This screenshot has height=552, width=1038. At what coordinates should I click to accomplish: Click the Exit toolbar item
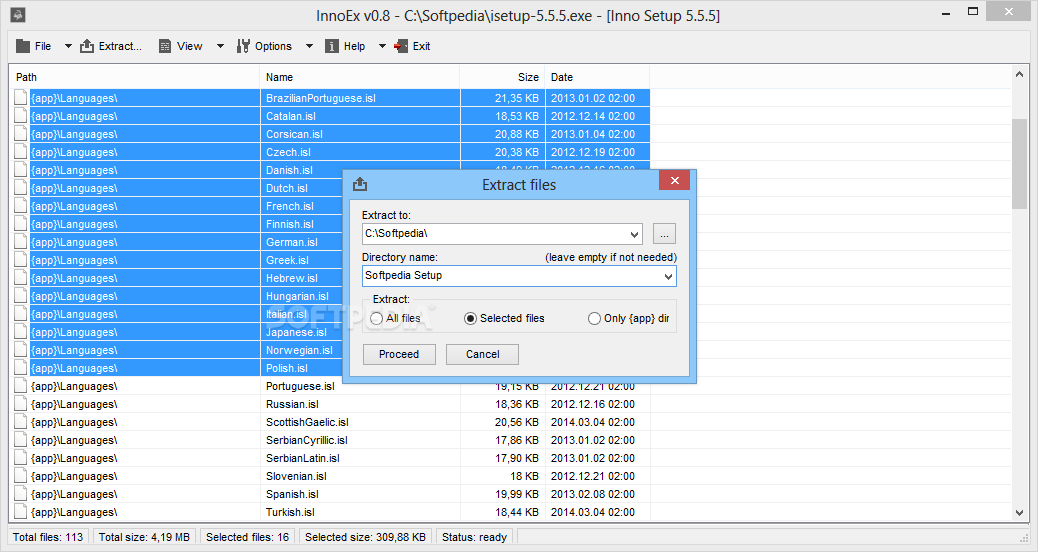(412, 46)
